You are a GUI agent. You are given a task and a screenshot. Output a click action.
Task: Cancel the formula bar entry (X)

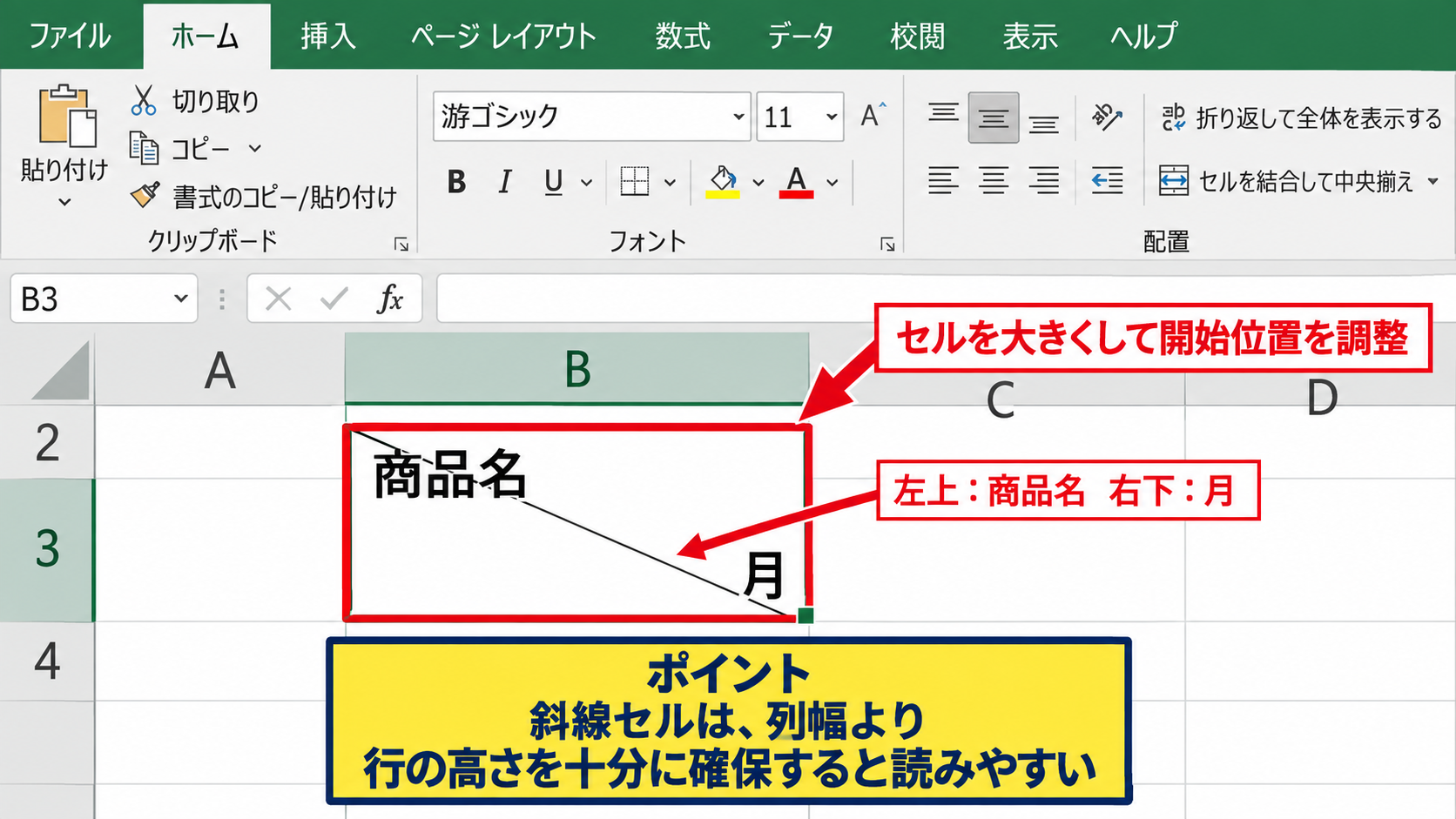tap(278, 299)
